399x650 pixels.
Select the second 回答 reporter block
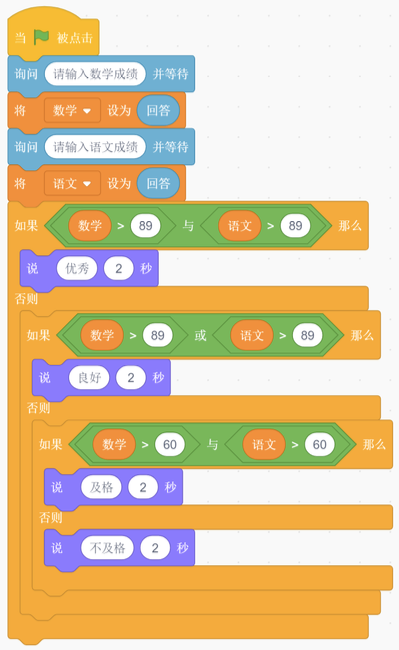pyautogui.click(x=158, y=184)
